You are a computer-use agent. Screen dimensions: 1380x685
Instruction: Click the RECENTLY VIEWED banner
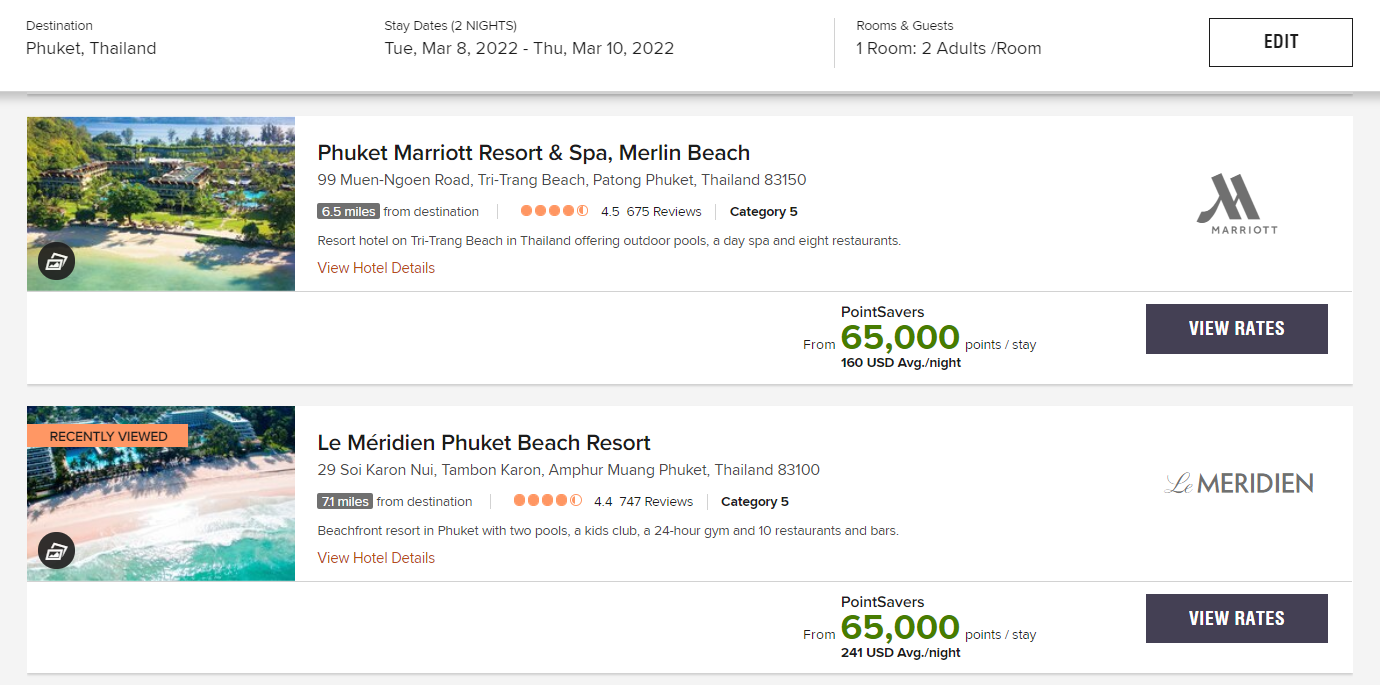point(107,436)
